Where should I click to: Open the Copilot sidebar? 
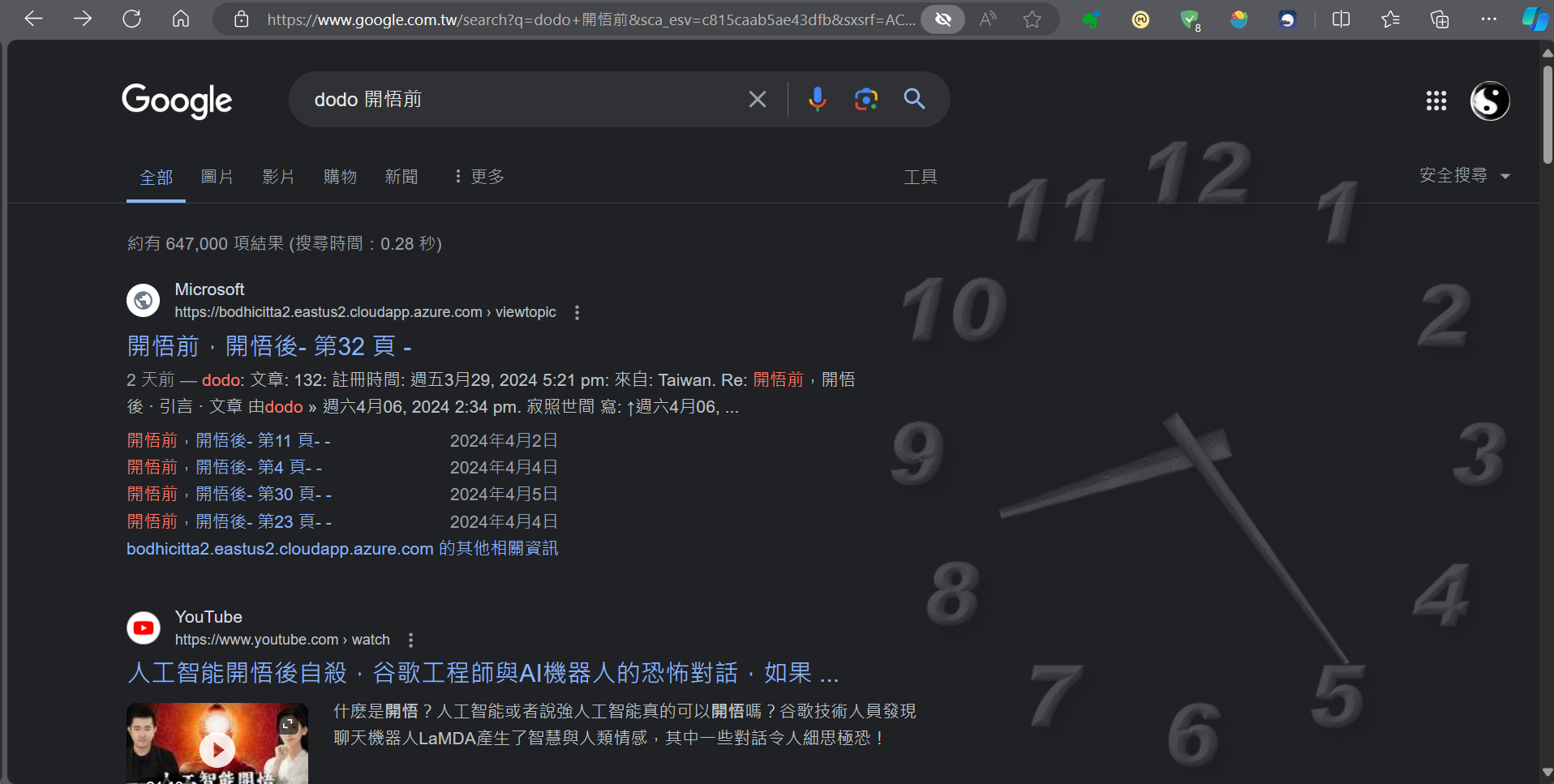click(1535, 19)
